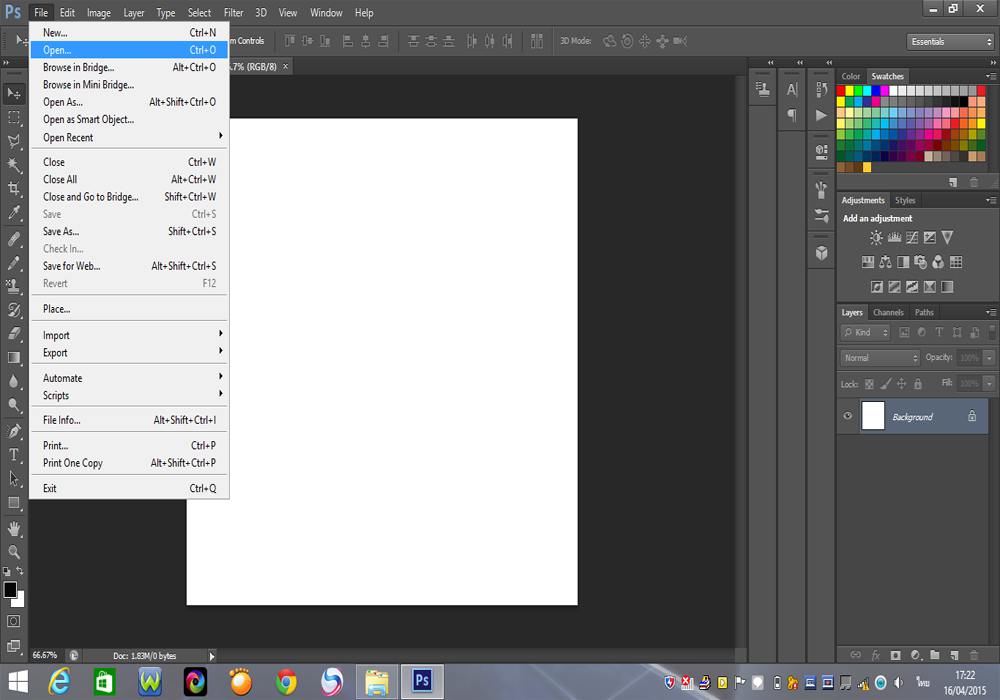Click Save As in the File menu
Viewport: 1000px width, 700px height.
[x=61, y=231]
